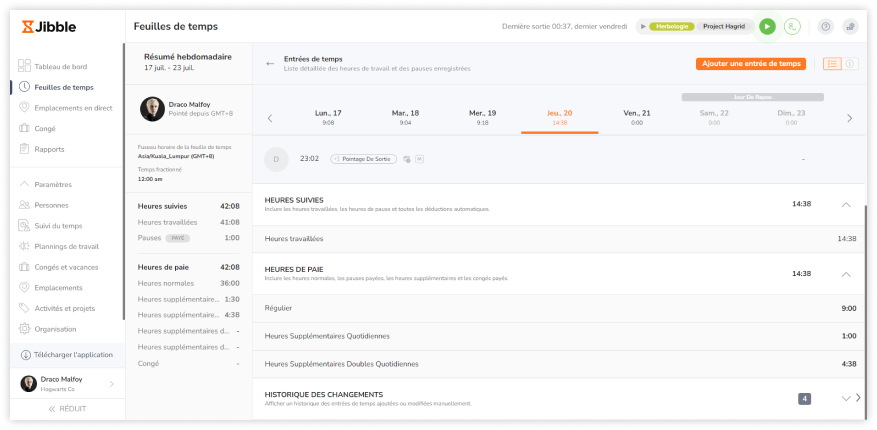877x430 pixels.
Task: Collapse the sidebar with RÉDUIT
Action: pos(67,409)
